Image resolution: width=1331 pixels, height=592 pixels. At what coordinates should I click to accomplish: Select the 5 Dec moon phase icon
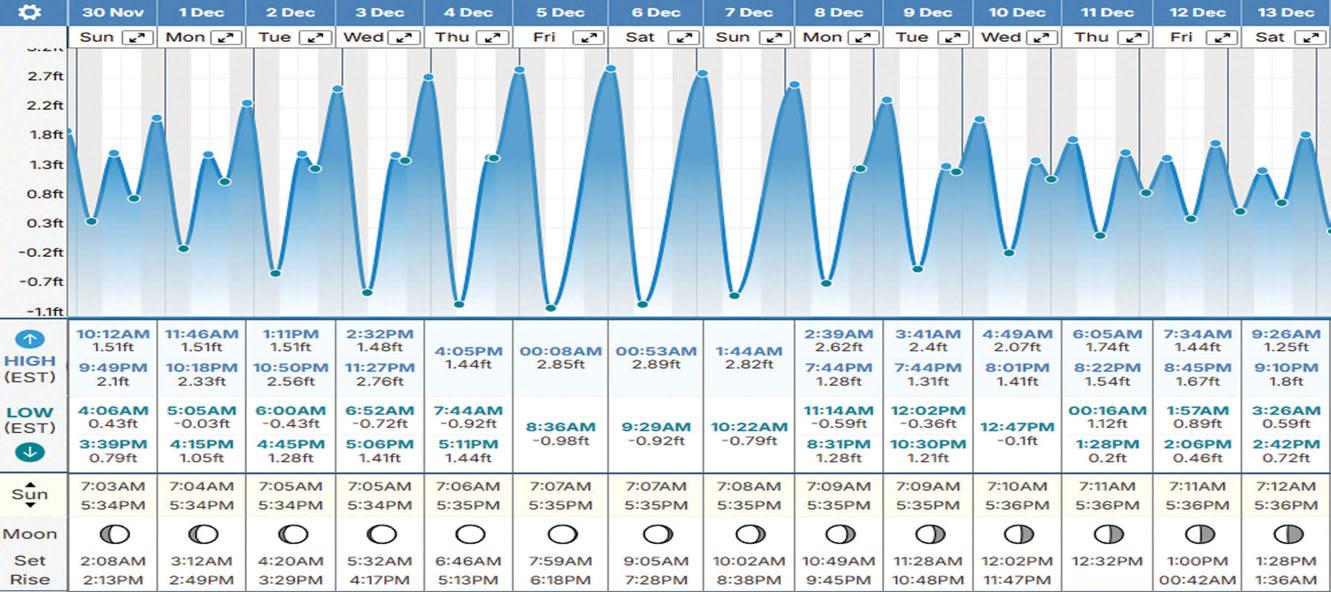[561, 534]
